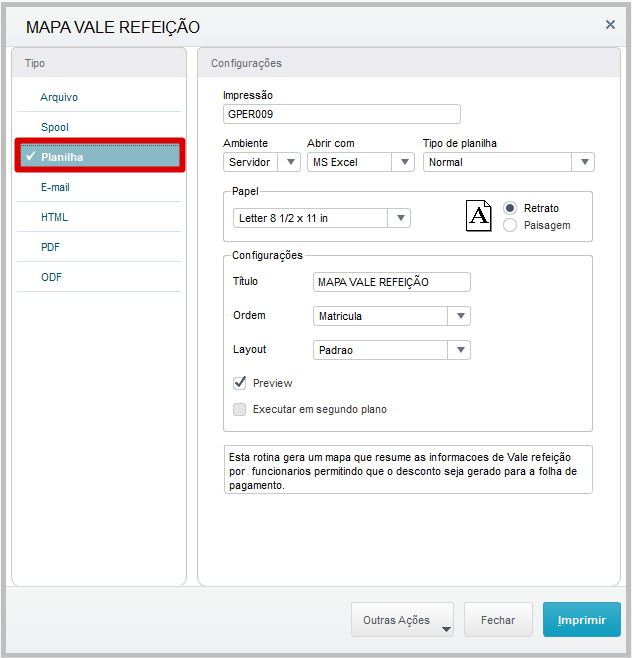Click the Impressão GPER009 input field
This screenshot has width=632, height=658.
click(342, 114)
